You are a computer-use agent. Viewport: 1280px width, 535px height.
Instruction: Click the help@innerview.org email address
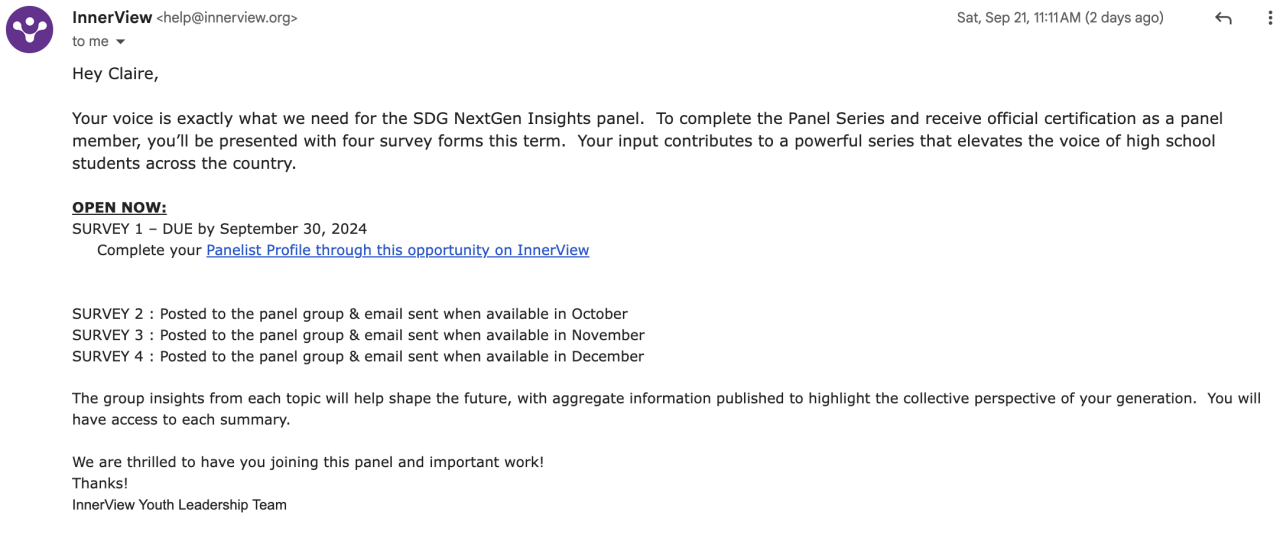[x=227, y=18]
